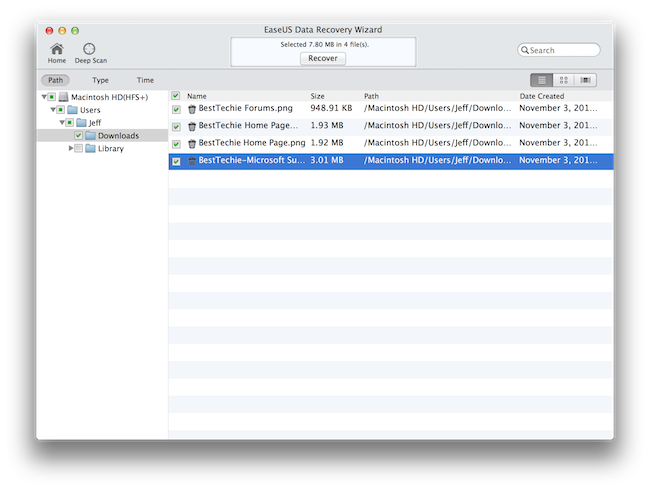
Task: Click the date cell of 1.92 MB row
Action: tap(558, 143)
